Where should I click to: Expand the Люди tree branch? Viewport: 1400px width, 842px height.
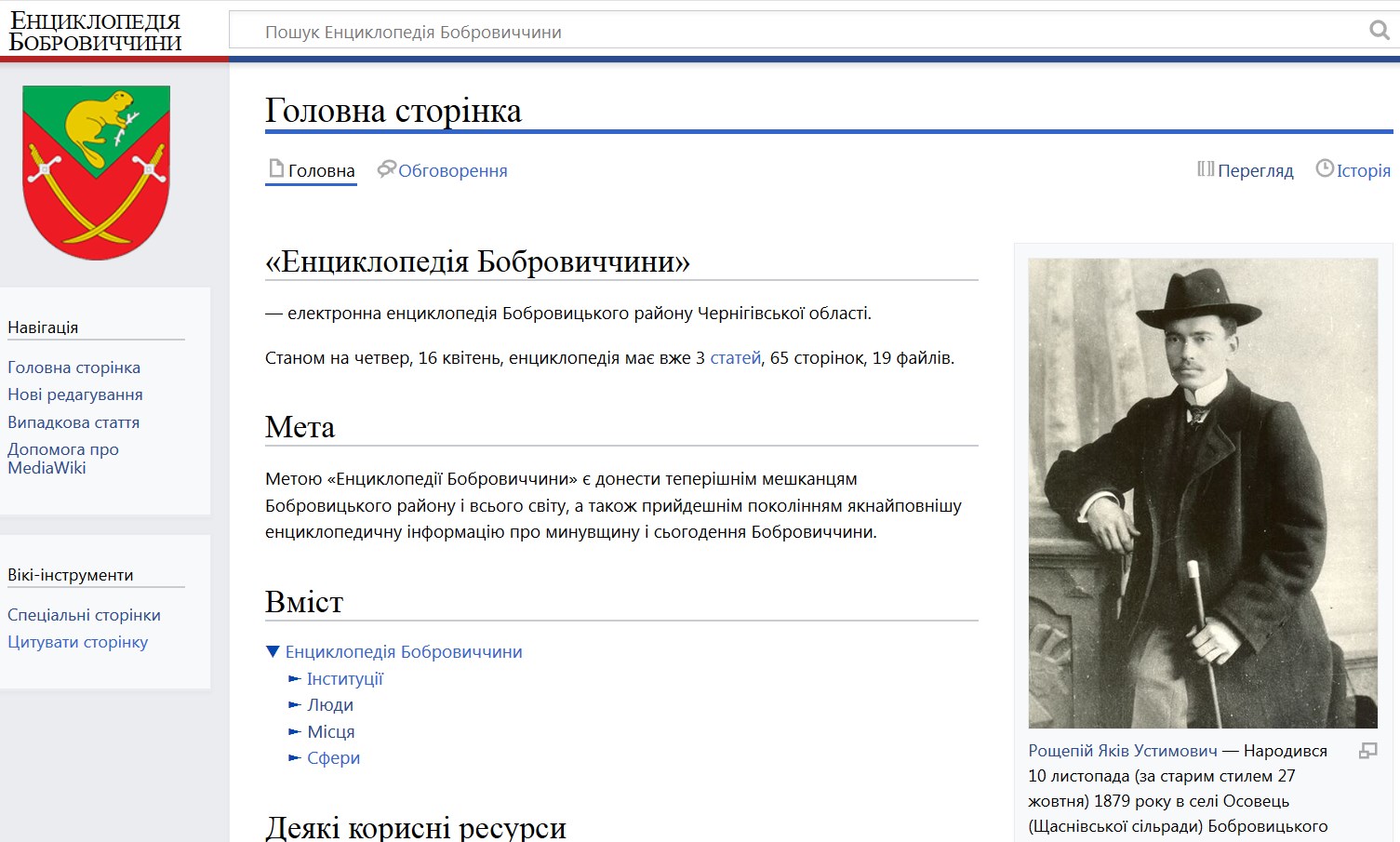295,704
